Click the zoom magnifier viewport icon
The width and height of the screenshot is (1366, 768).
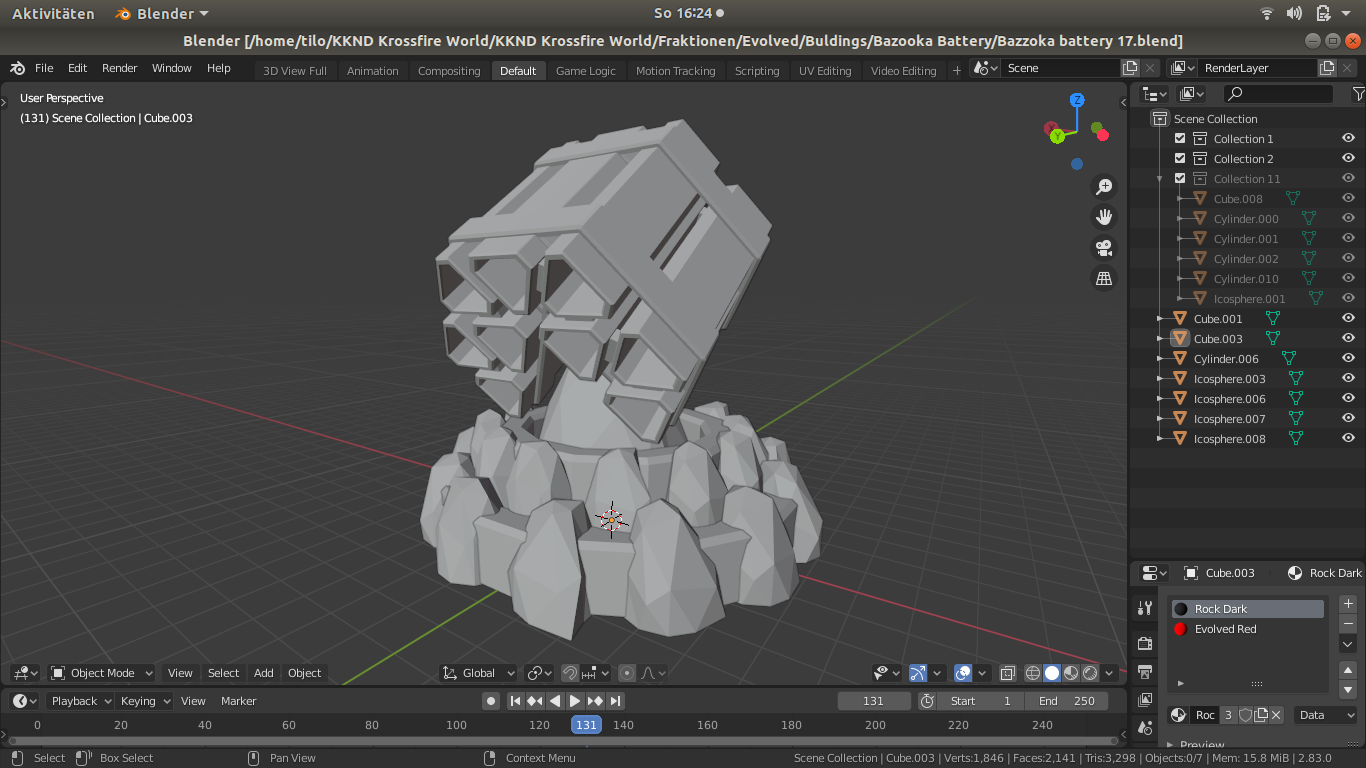click(x=1104, y=187)
